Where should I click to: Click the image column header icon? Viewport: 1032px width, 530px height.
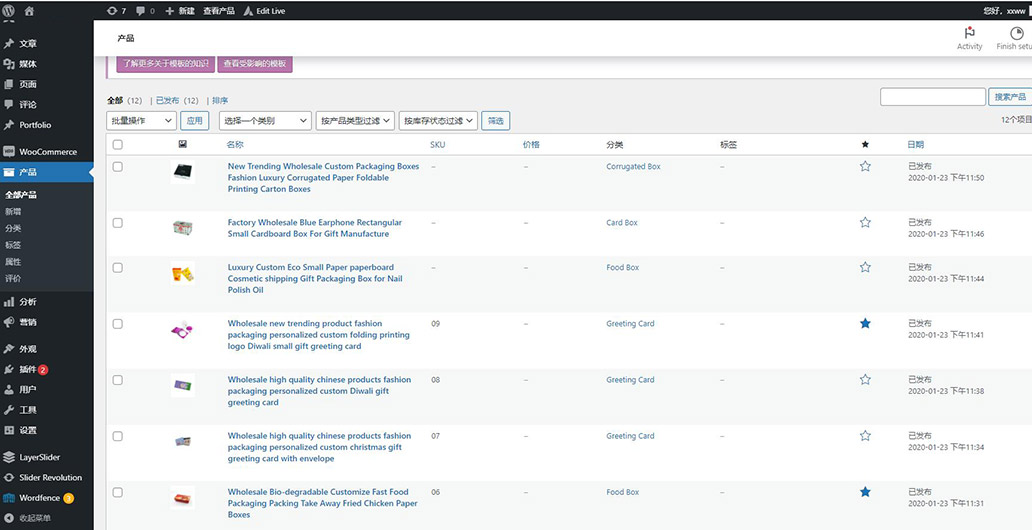coord(182,144)
